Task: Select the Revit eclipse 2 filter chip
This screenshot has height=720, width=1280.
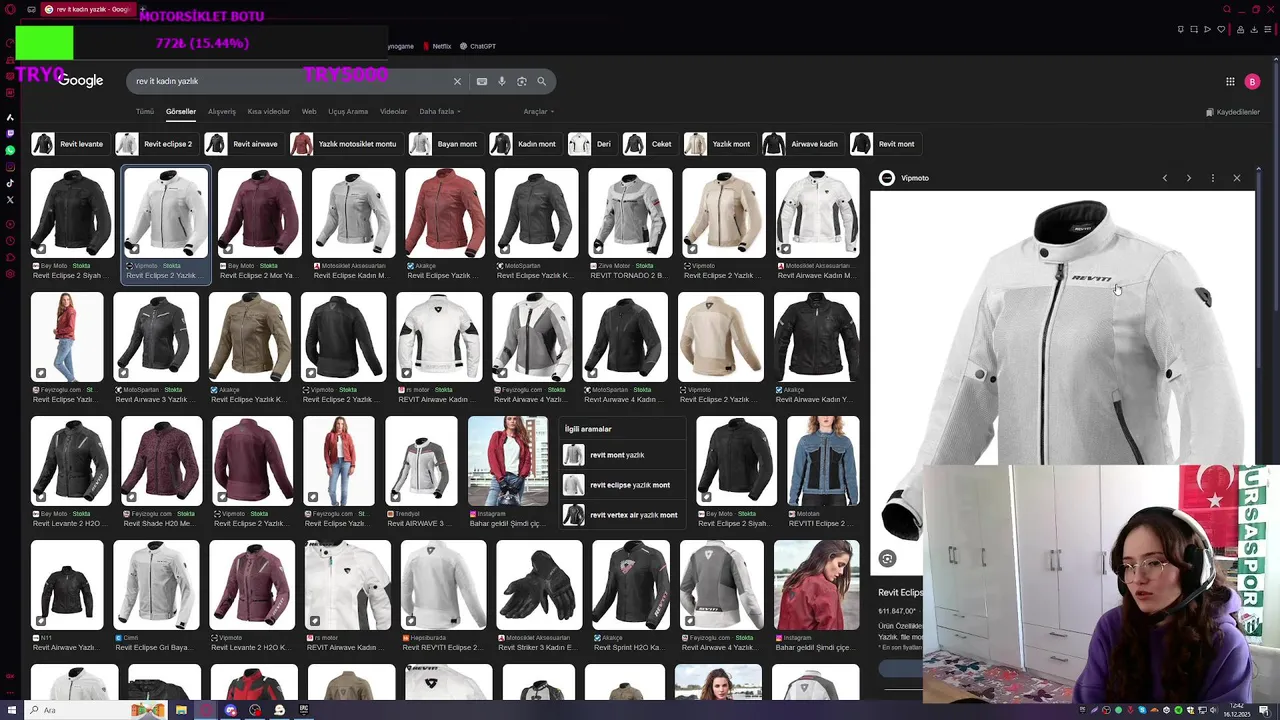Action: (x=155, y=144)
